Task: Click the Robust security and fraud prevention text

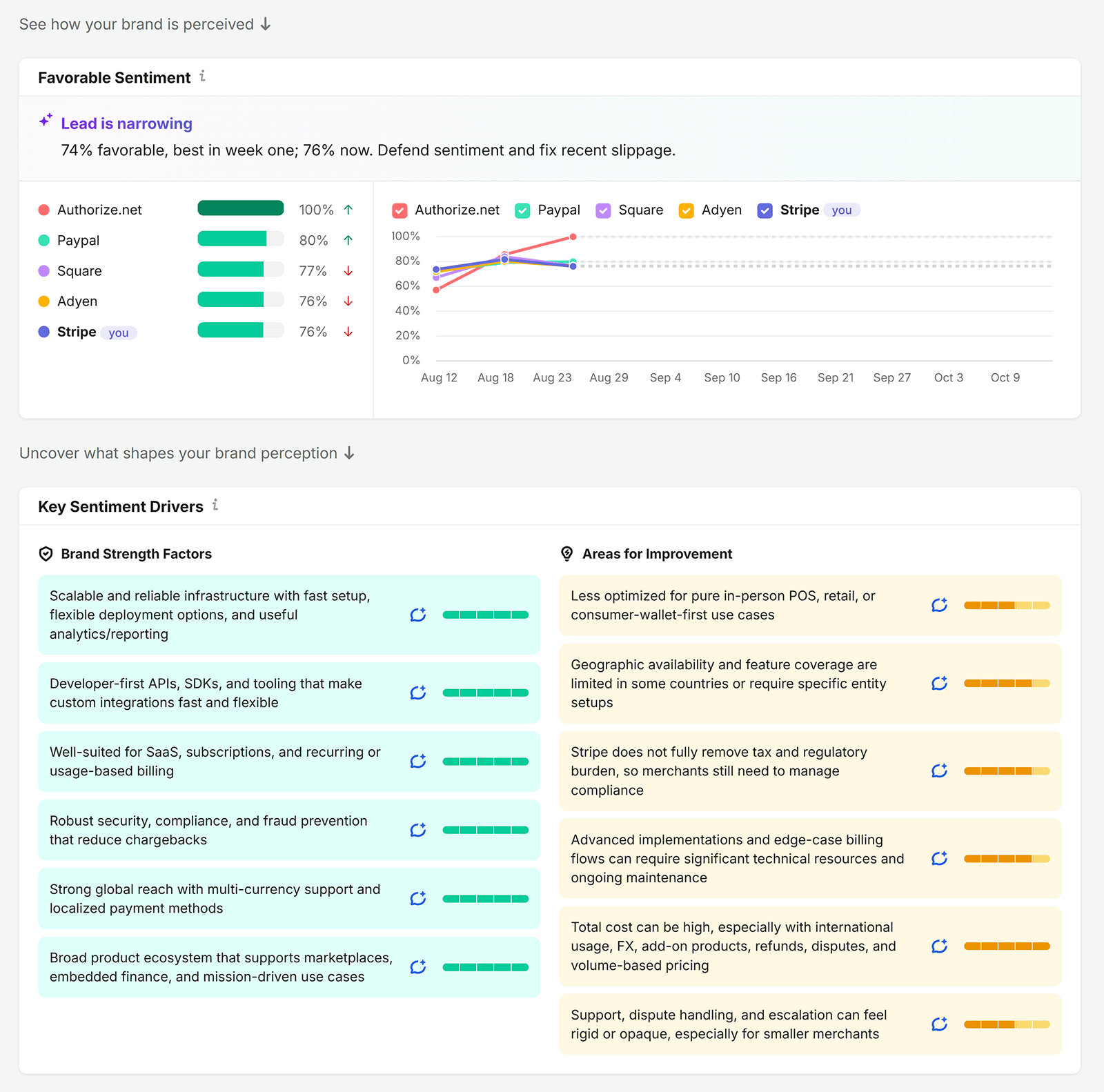Action: [x=208, y=830]
